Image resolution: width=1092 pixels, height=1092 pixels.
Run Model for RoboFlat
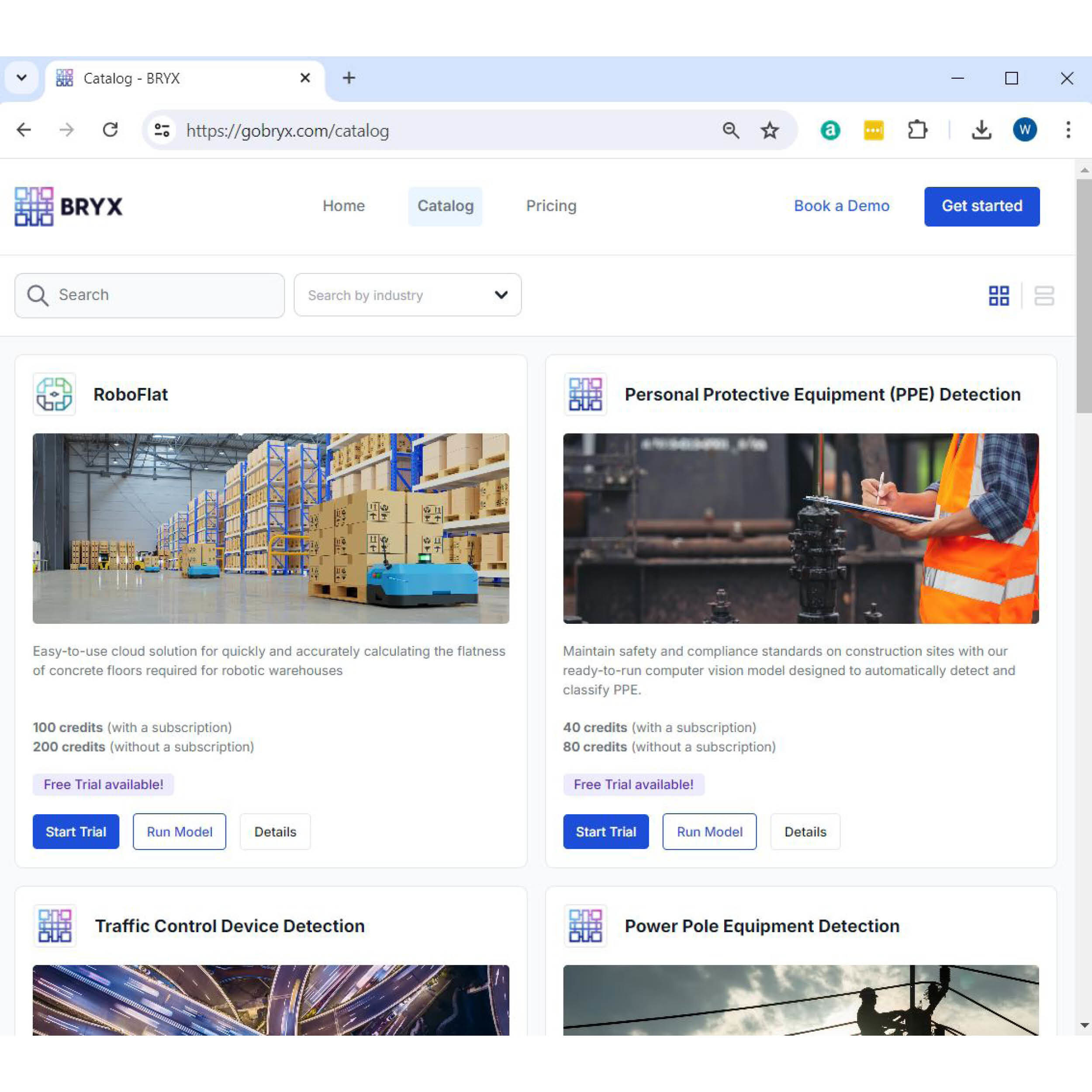pos(180,831)
